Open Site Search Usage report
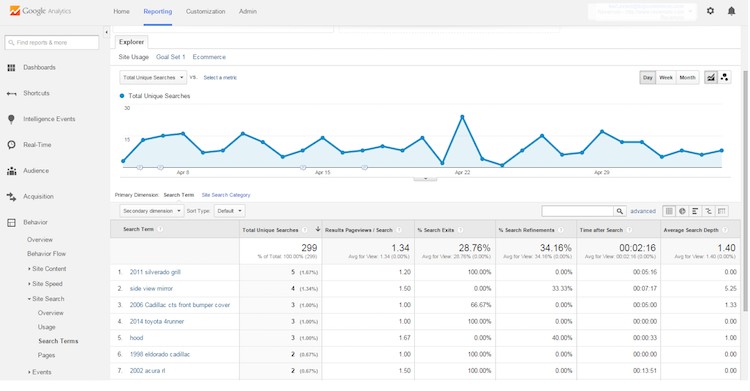This screenshot has width=750, height=391. point(46,327)
